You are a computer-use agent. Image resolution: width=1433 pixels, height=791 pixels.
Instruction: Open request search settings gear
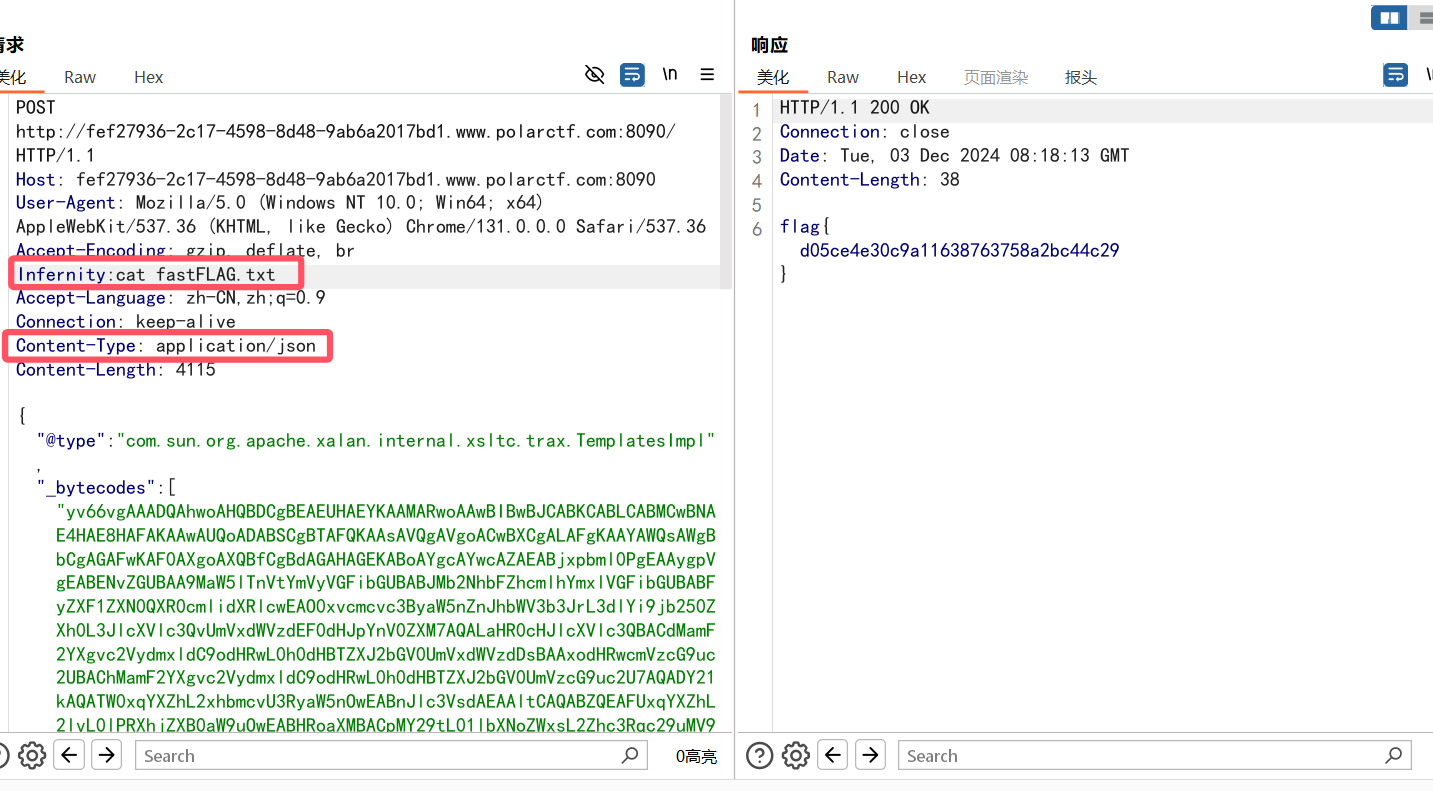tap(32, 755)
